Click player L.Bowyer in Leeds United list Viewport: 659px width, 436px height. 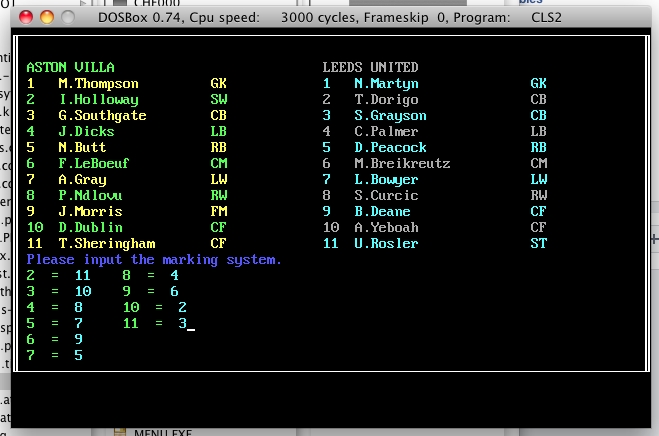coord(386,180)
